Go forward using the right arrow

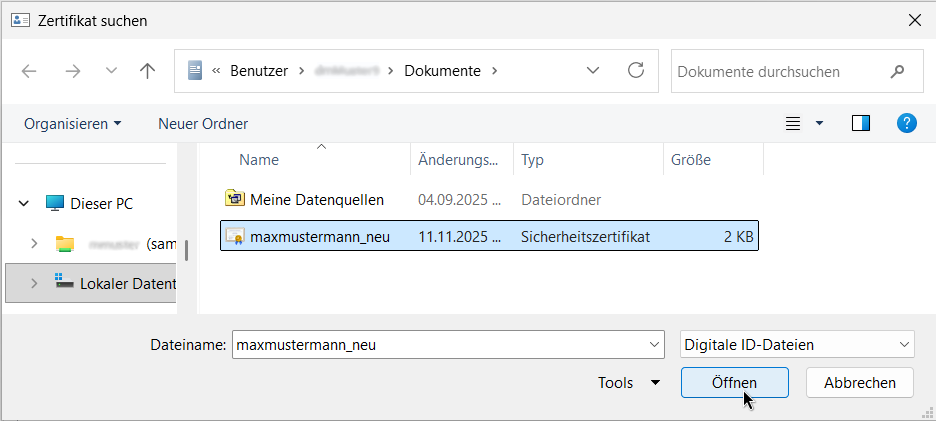pos(72,72)
